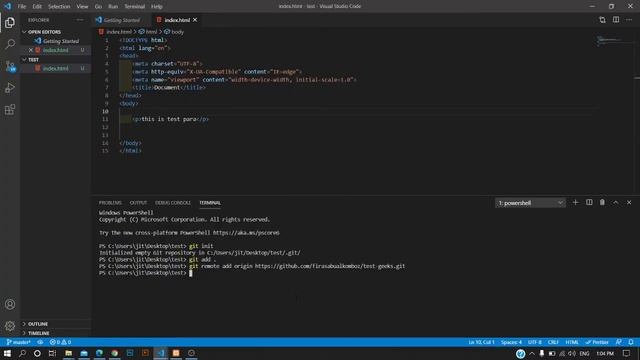The image size is (640, 360).
Task: Close the index.html editor tab
Action: click(195, 20)
